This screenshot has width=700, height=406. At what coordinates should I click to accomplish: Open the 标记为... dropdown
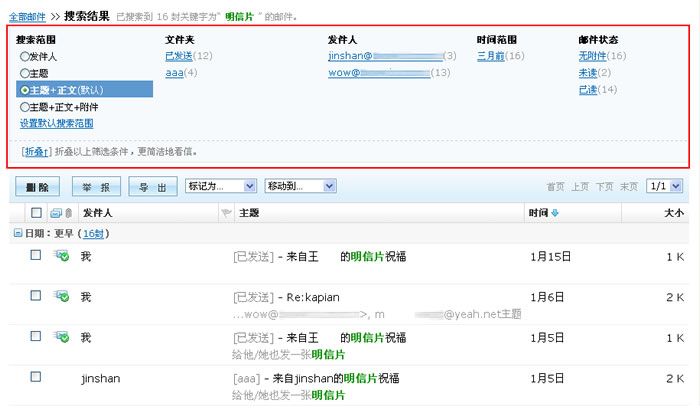click(220, 186)
